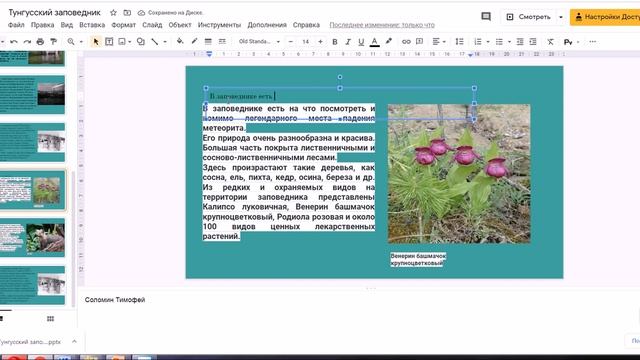Open the line spacing options
Screen dimensions: 640x360
coord(460,42)
